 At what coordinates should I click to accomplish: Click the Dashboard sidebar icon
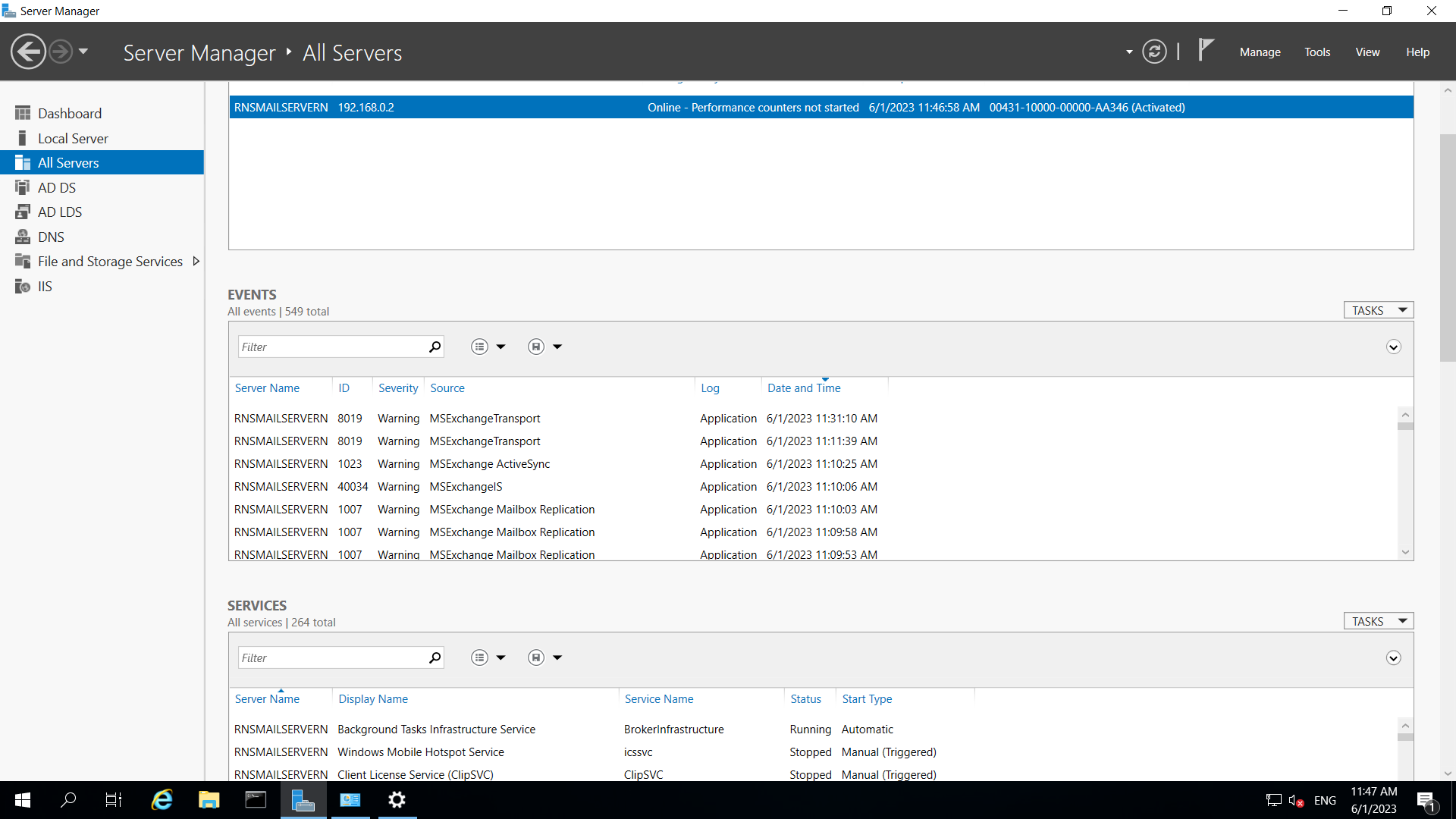point(23,113)
